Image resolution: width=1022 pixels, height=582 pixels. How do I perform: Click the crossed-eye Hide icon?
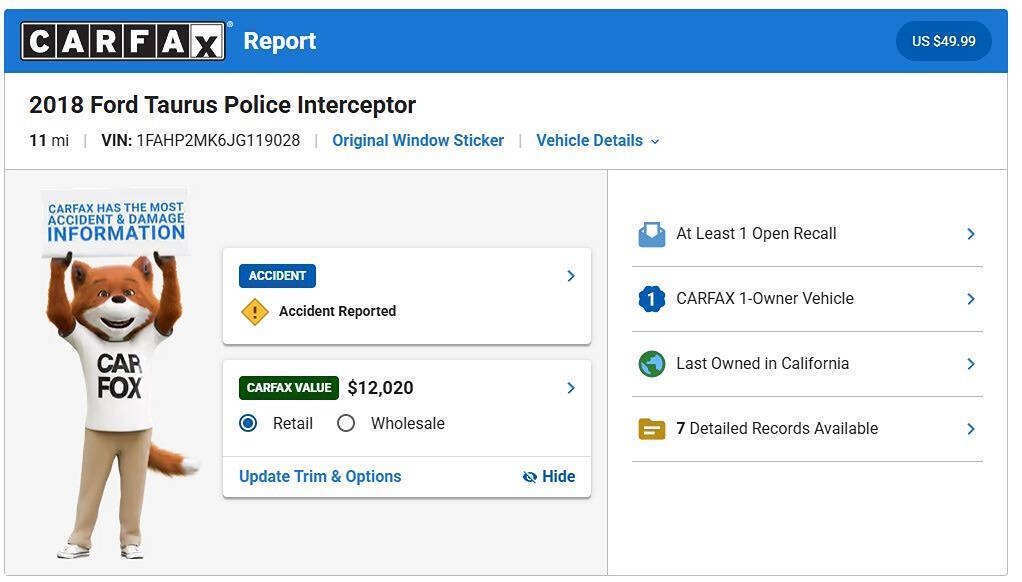(x=530, y=477)
